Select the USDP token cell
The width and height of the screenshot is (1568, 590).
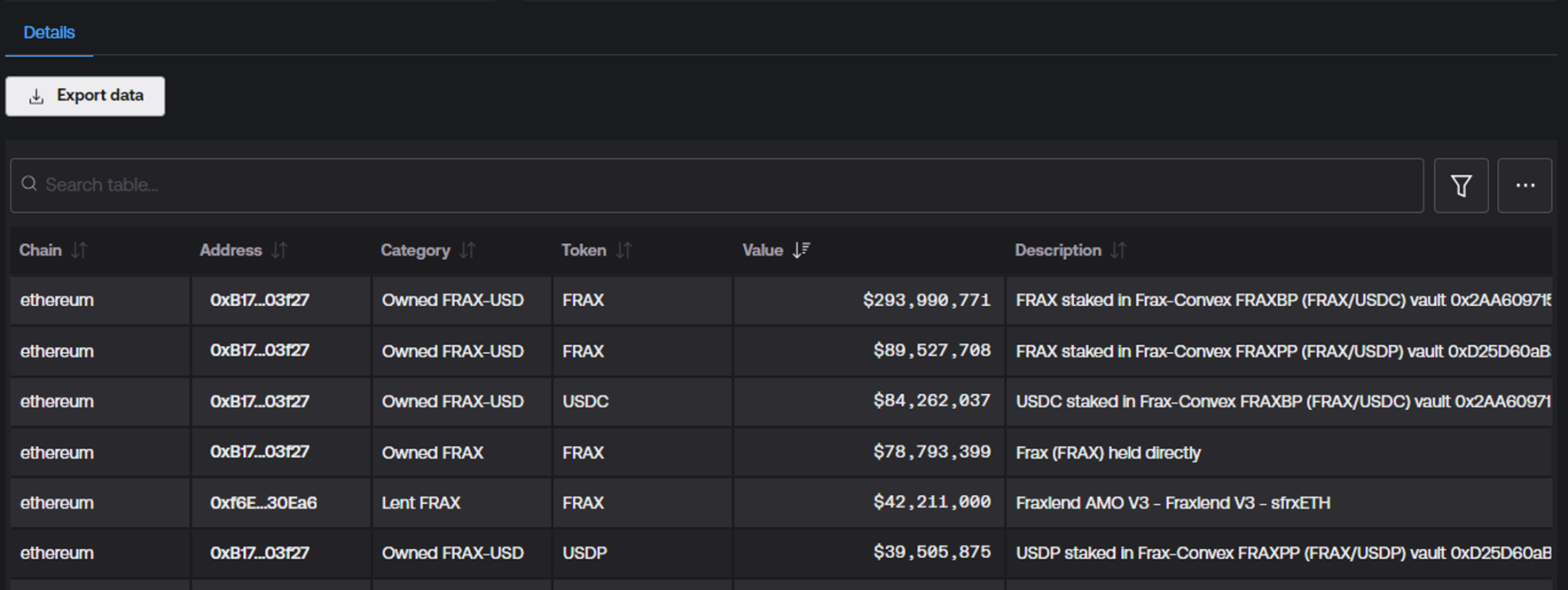585,553
